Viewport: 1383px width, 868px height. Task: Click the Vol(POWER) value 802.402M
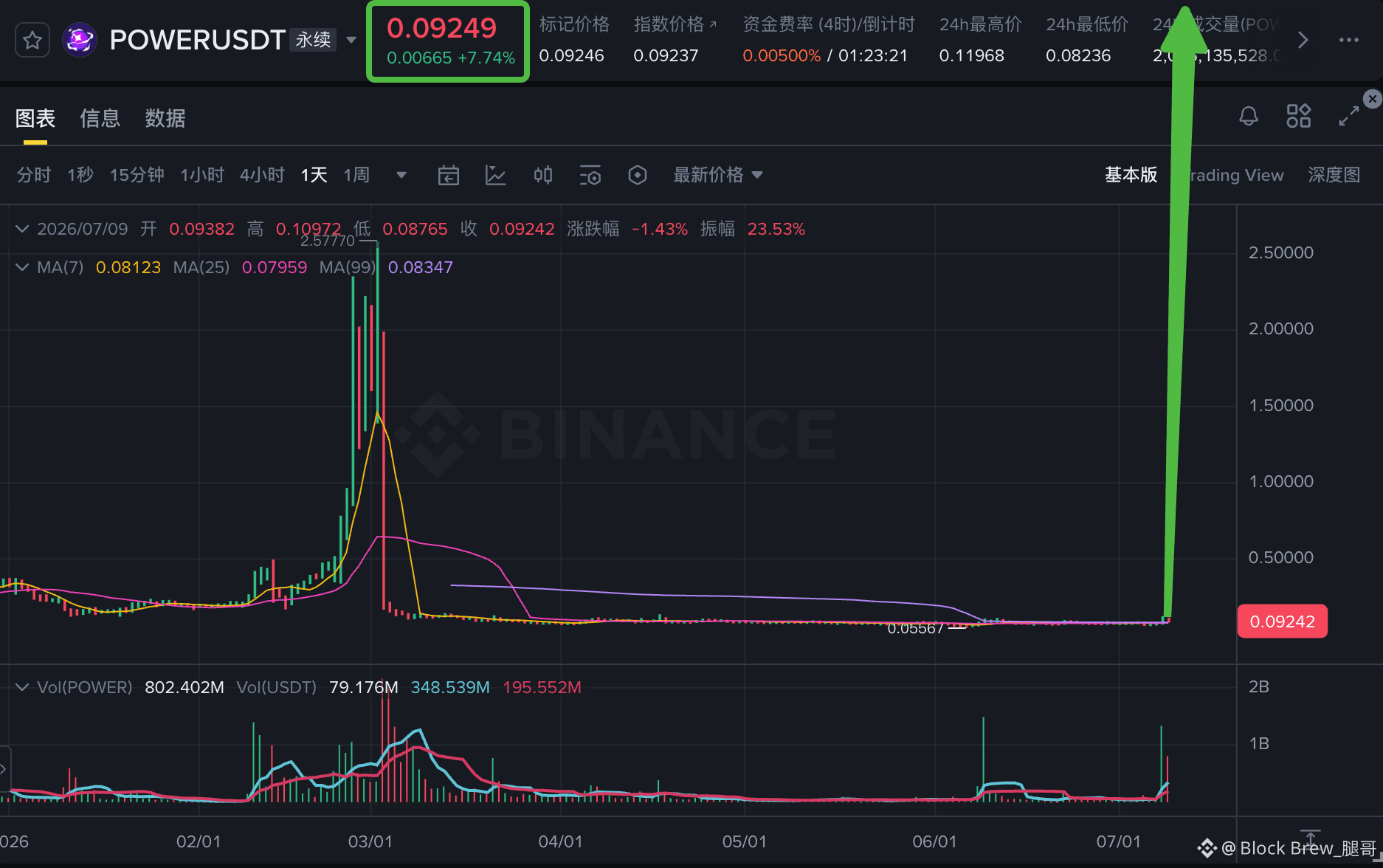(x=184, y=687)
